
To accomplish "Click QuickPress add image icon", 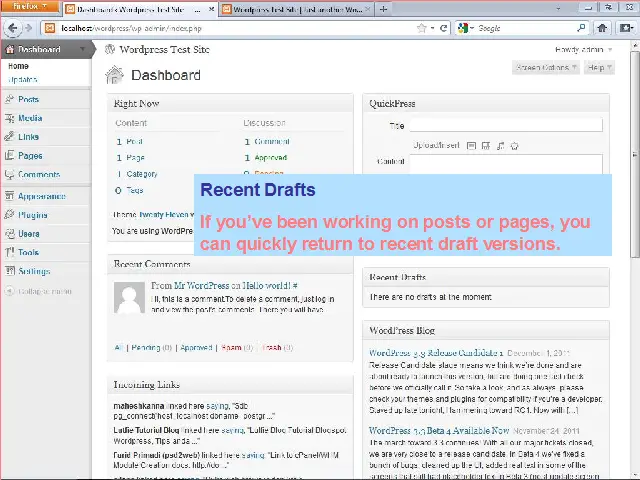I will [471, 146].
